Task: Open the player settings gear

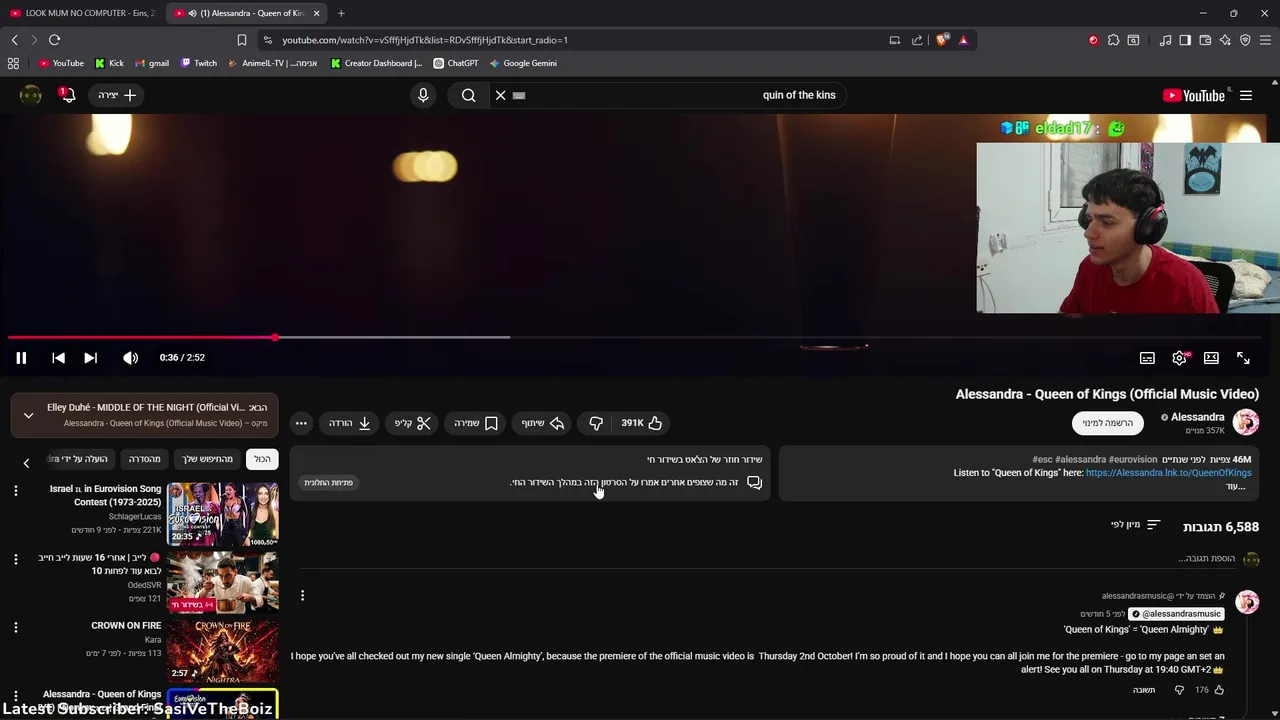Action: coord(1180,358)
